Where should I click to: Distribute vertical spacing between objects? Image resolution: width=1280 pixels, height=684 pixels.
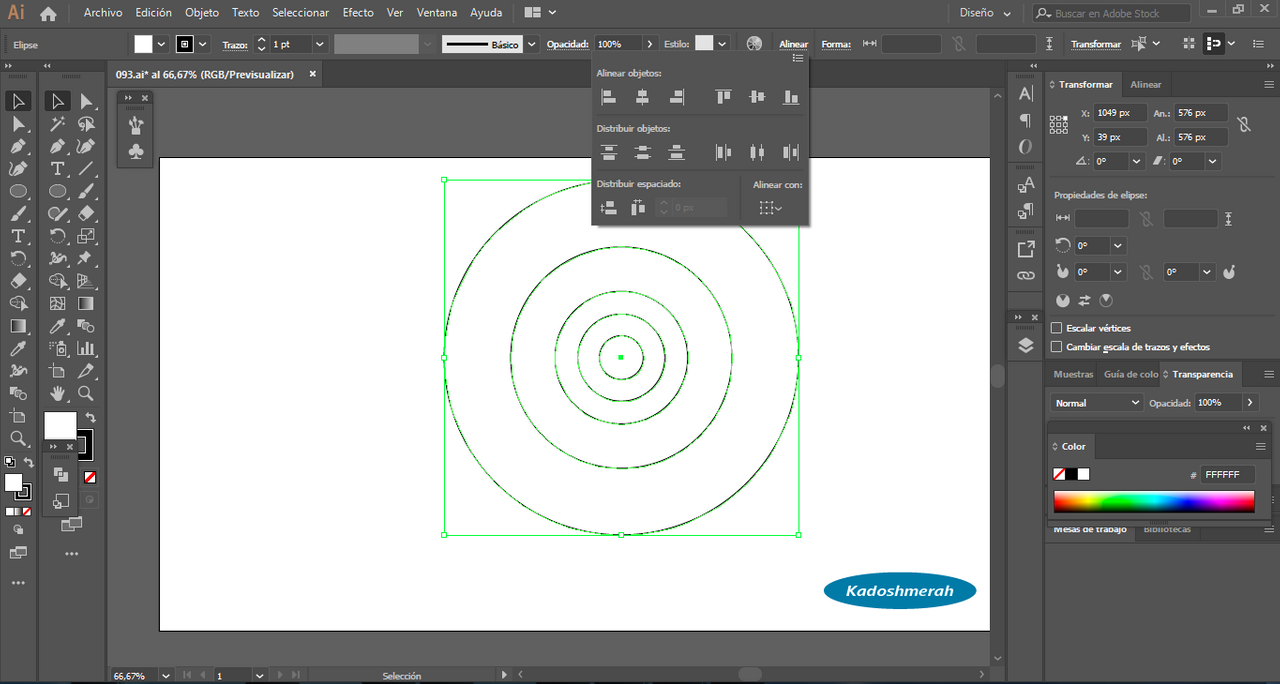click(608, 208)
